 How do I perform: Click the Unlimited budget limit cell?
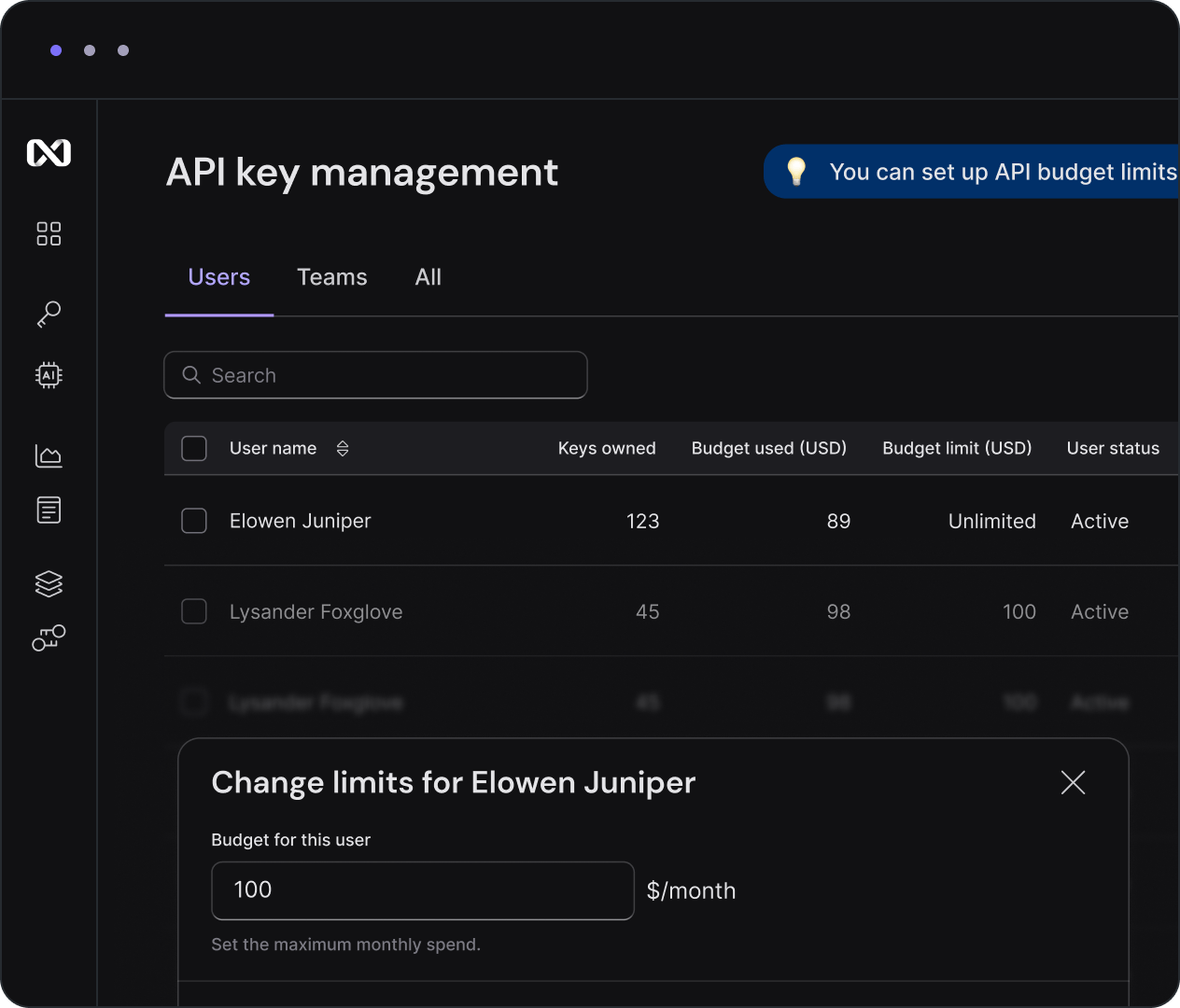tap(991, 521)
